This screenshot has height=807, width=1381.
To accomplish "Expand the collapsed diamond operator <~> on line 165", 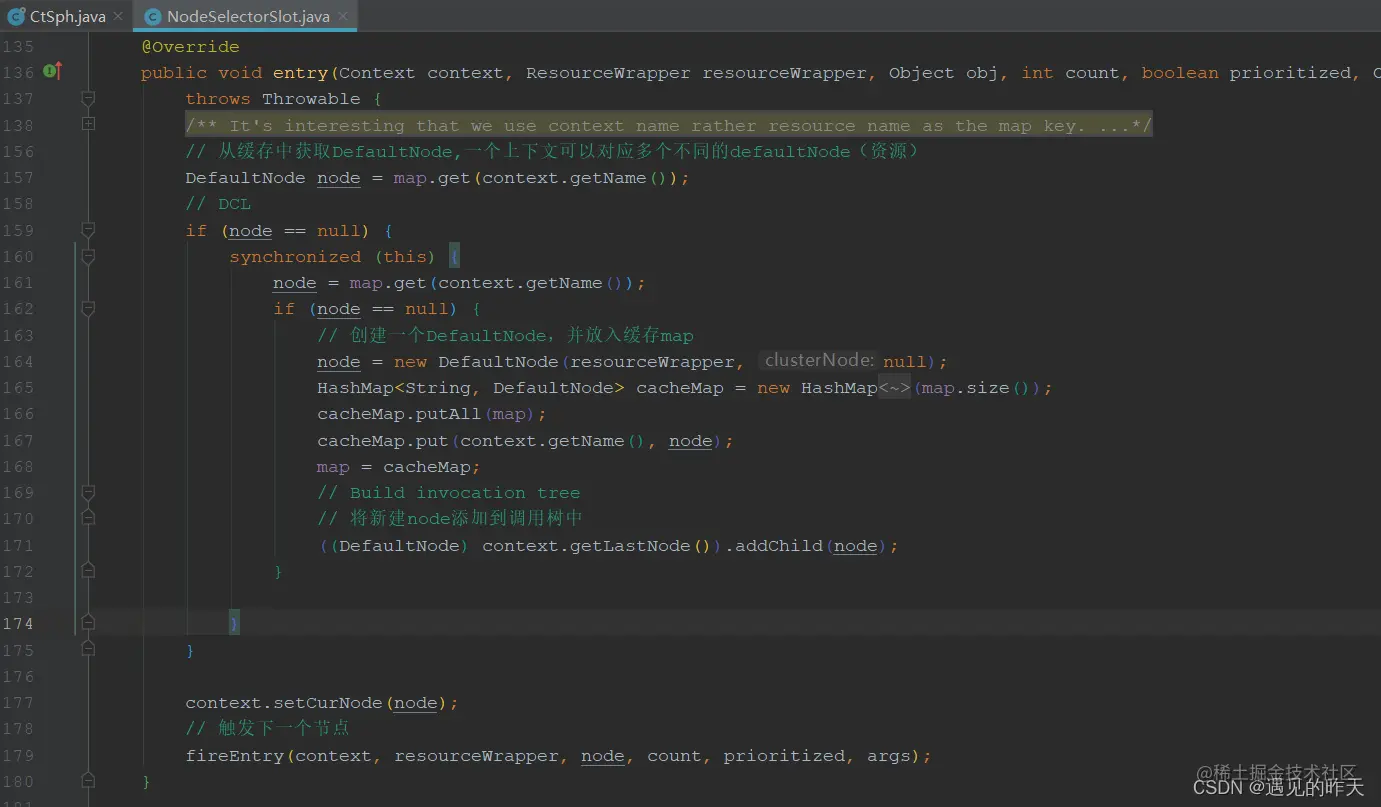I will [894, 388].
